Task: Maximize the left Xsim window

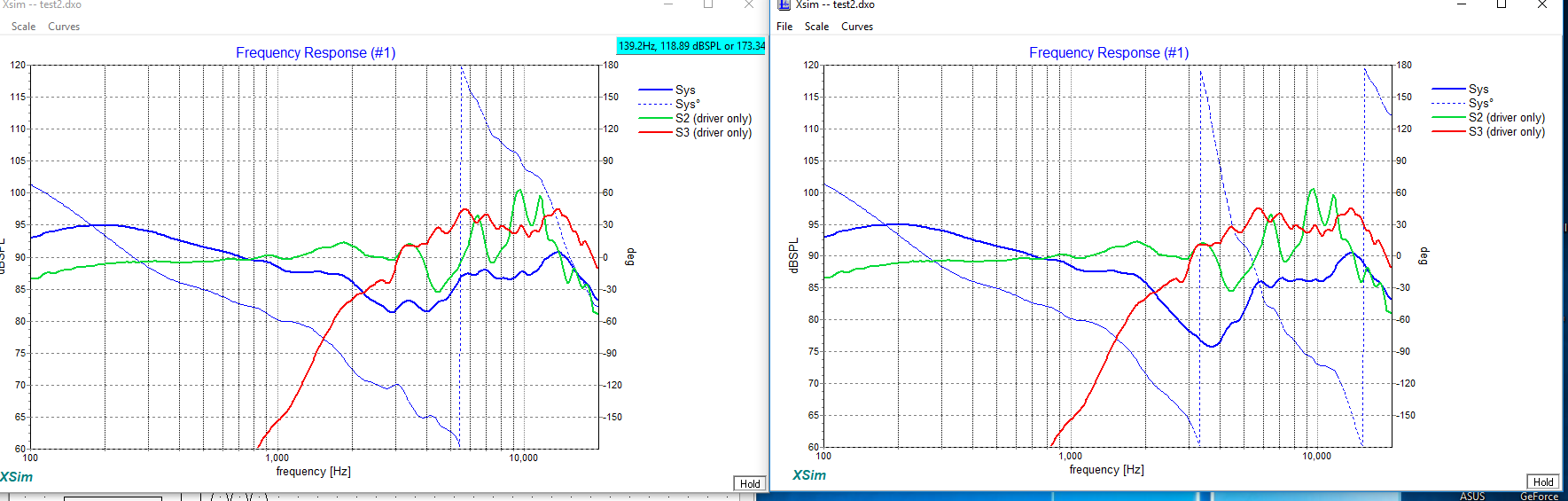Action: pyautogui.click(x=708, y=5)
